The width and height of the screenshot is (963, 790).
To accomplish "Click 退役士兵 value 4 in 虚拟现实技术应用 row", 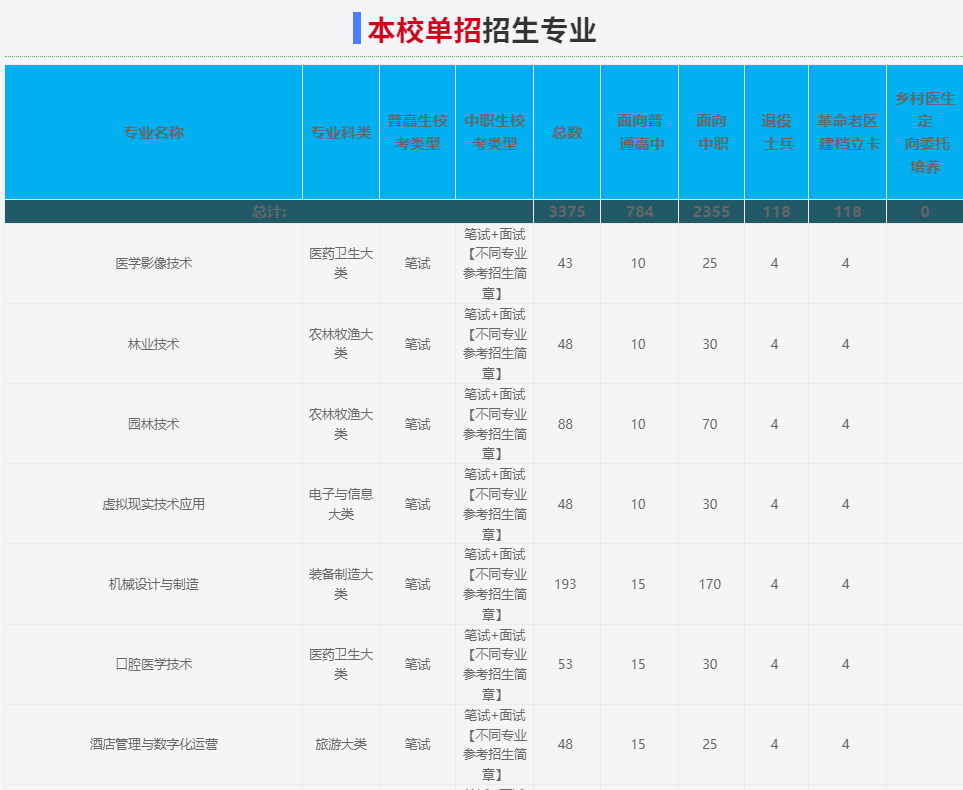I will [x=774, y=504].
